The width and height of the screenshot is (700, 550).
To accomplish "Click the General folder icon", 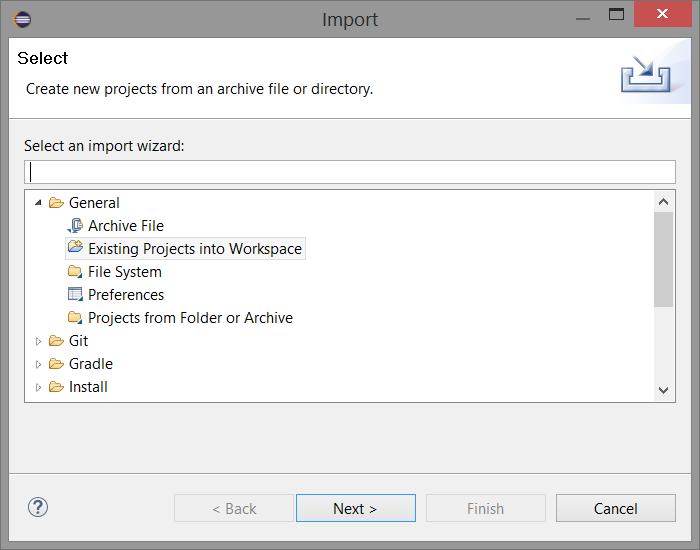I will pyautogui.click(x=56, y=203).
